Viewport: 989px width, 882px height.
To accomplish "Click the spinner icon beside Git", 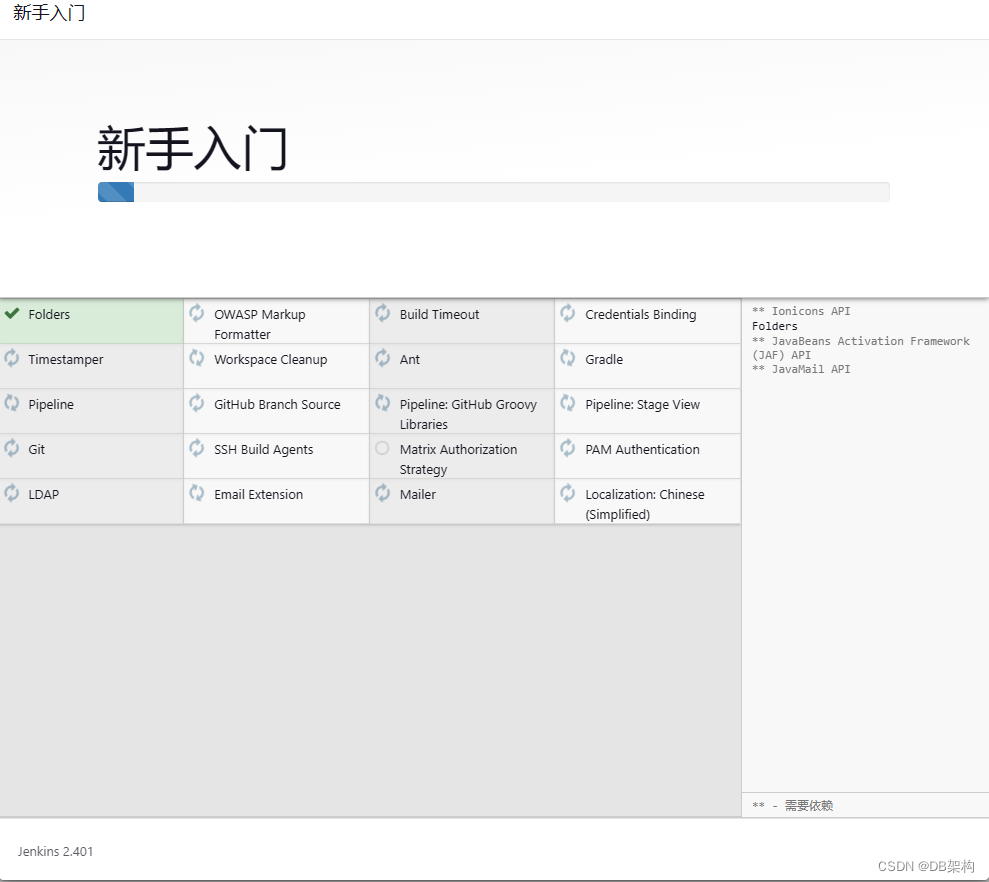I will (x=12, y=449).
